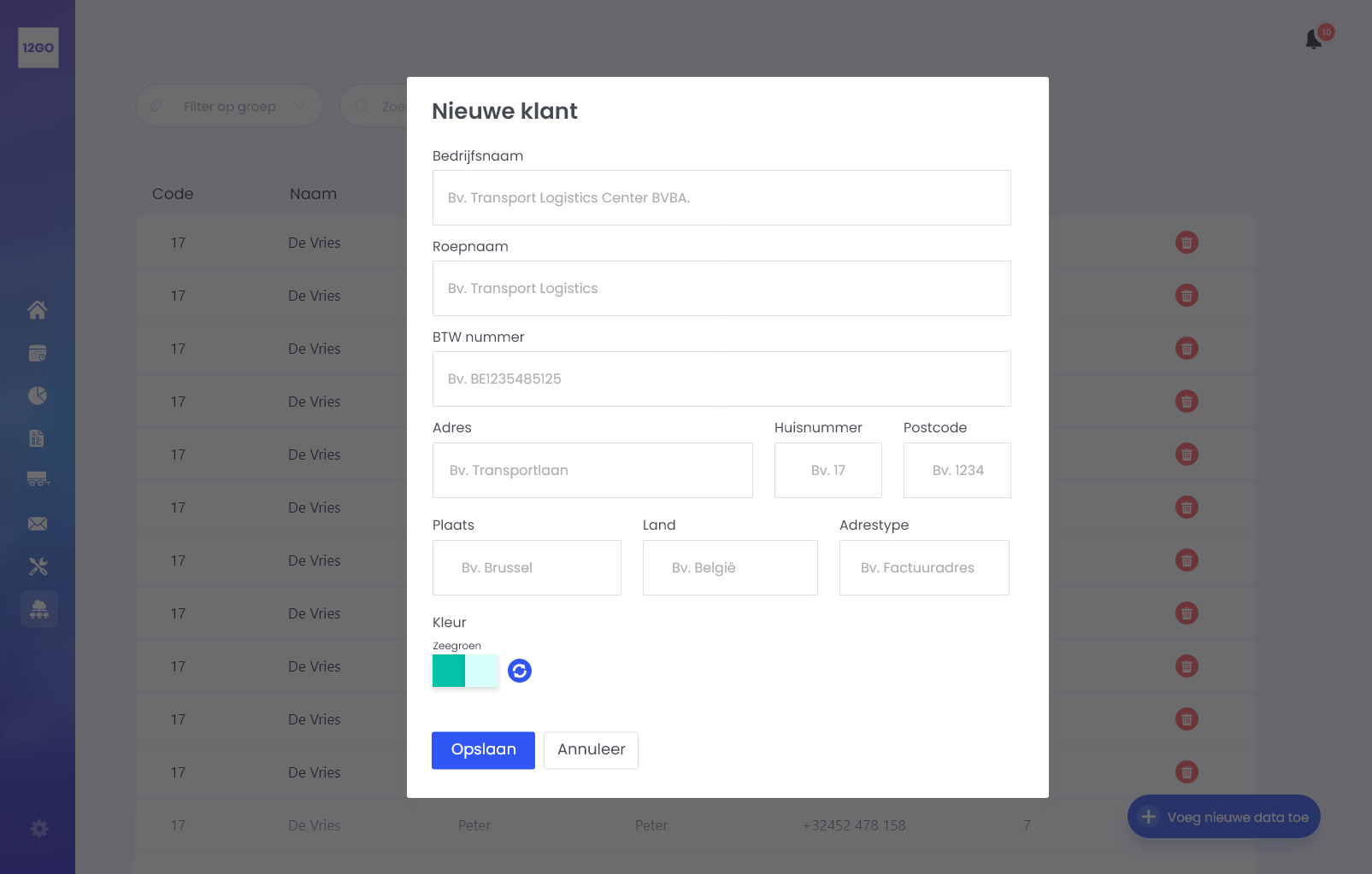Cancel the form using Annuleer
The image size is (1372, 874).
[591, 749]
